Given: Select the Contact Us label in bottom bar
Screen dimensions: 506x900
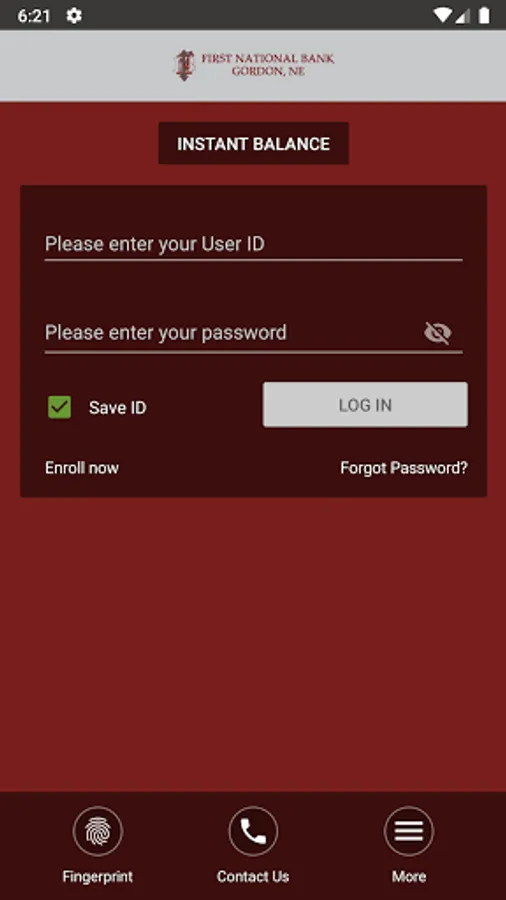Looking at the screenshot, I should (x=253, y=877).
